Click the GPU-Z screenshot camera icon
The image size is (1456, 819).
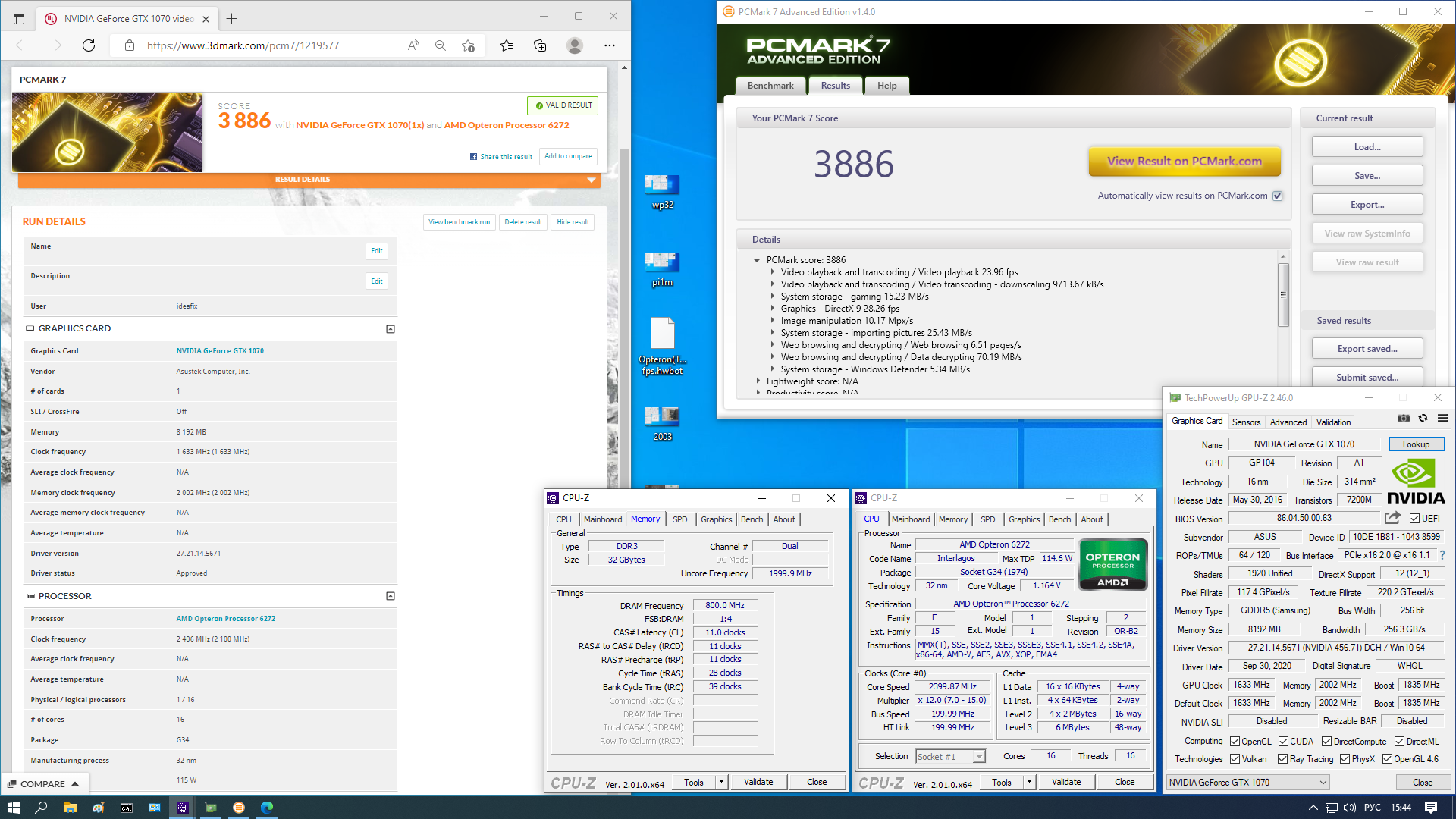click(1404, 418)
